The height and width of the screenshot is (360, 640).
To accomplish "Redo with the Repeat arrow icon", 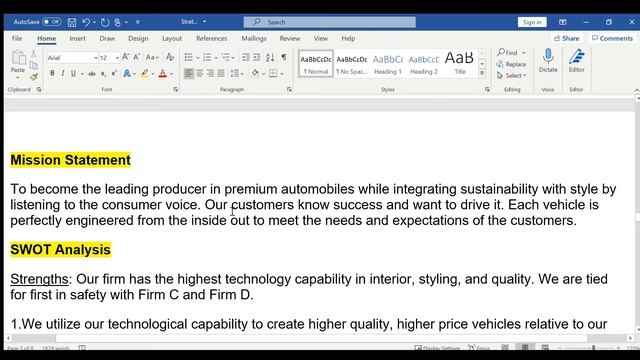I will coord(105,22).
